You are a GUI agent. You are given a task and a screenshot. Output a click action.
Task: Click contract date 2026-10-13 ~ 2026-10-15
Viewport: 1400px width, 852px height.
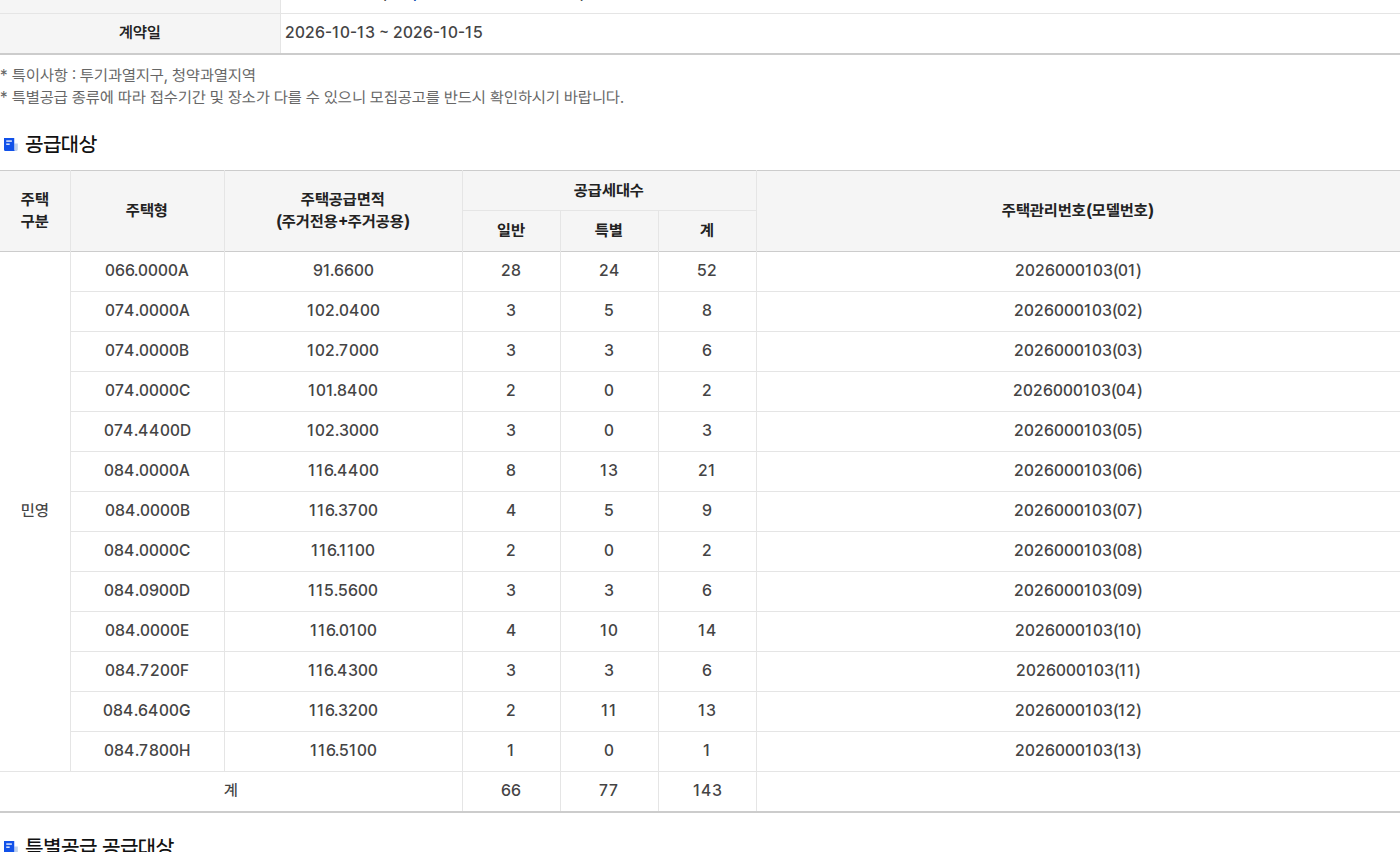pyautogui.click(x=384, y=33)
